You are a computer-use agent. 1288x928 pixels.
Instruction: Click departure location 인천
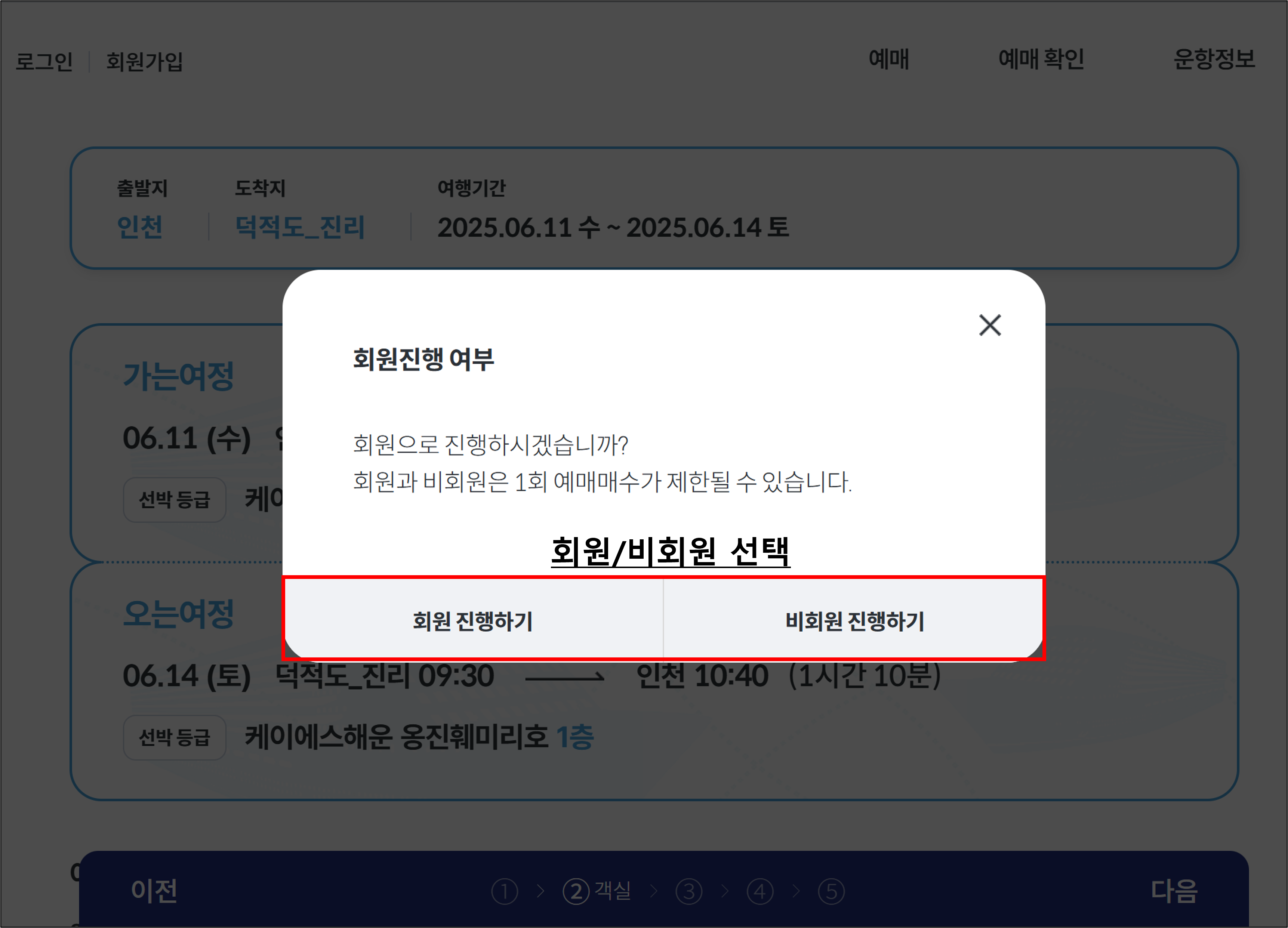coord(140,227)
